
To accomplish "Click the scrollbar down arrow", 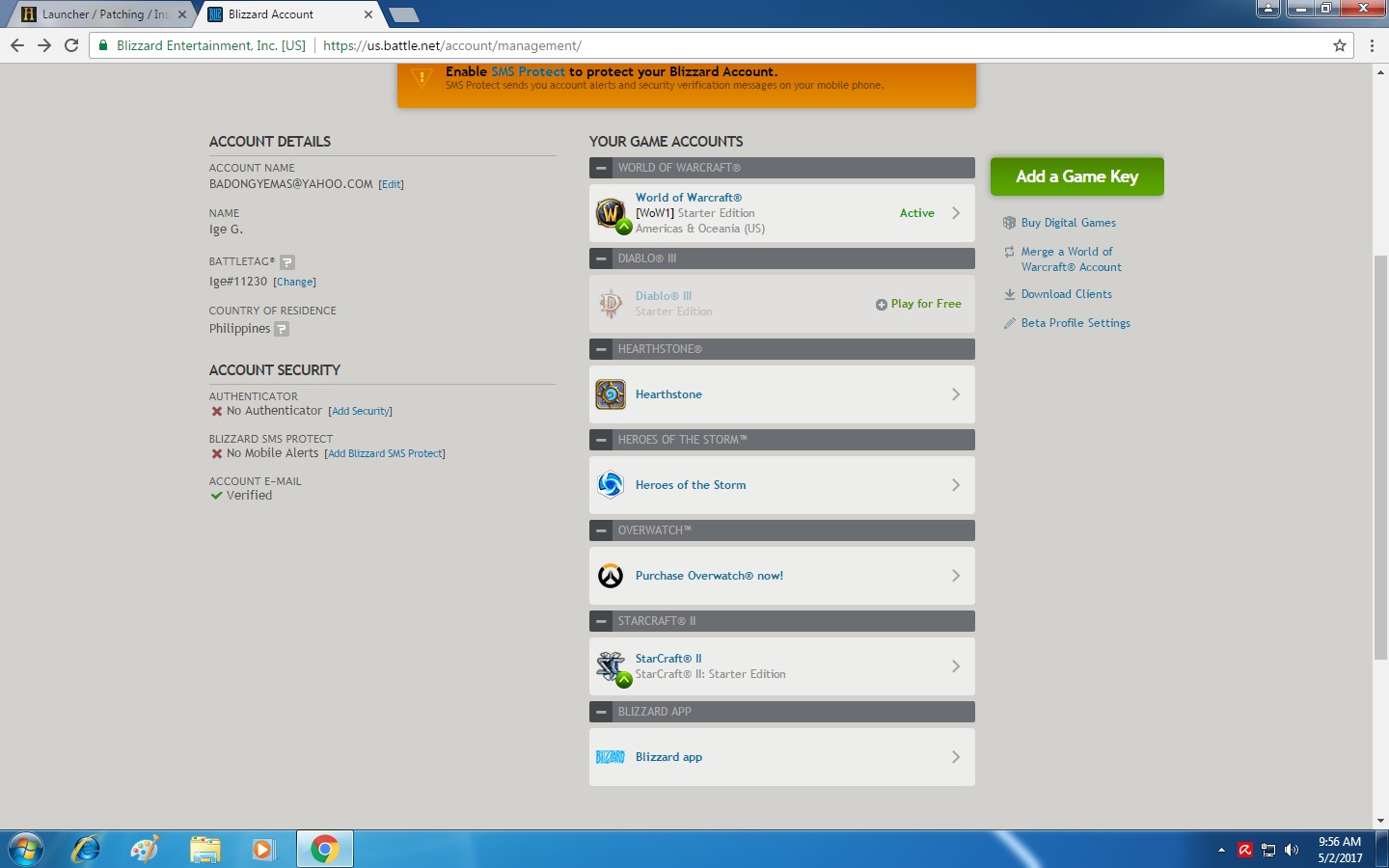I will tap(1380, 821).
